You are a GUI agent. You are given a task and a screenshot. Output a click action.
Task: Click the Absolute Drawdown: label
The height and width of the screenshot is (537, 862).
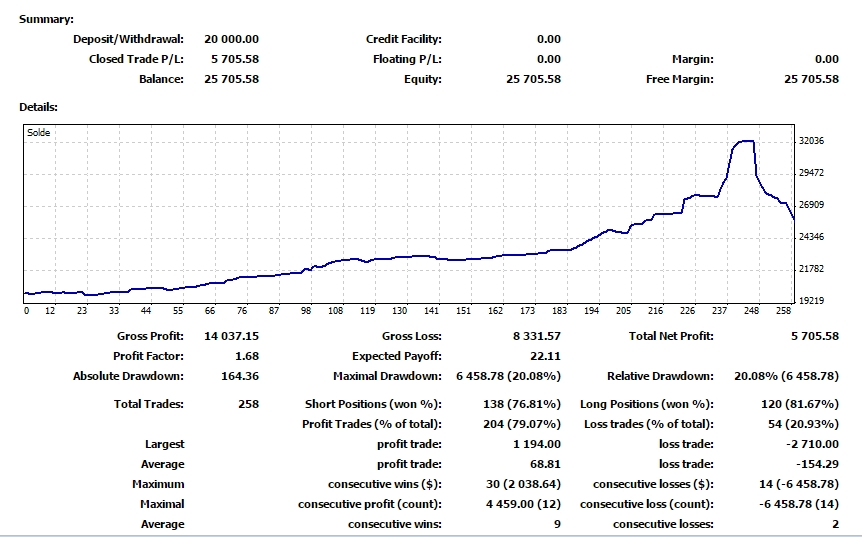tap(129, 376)
